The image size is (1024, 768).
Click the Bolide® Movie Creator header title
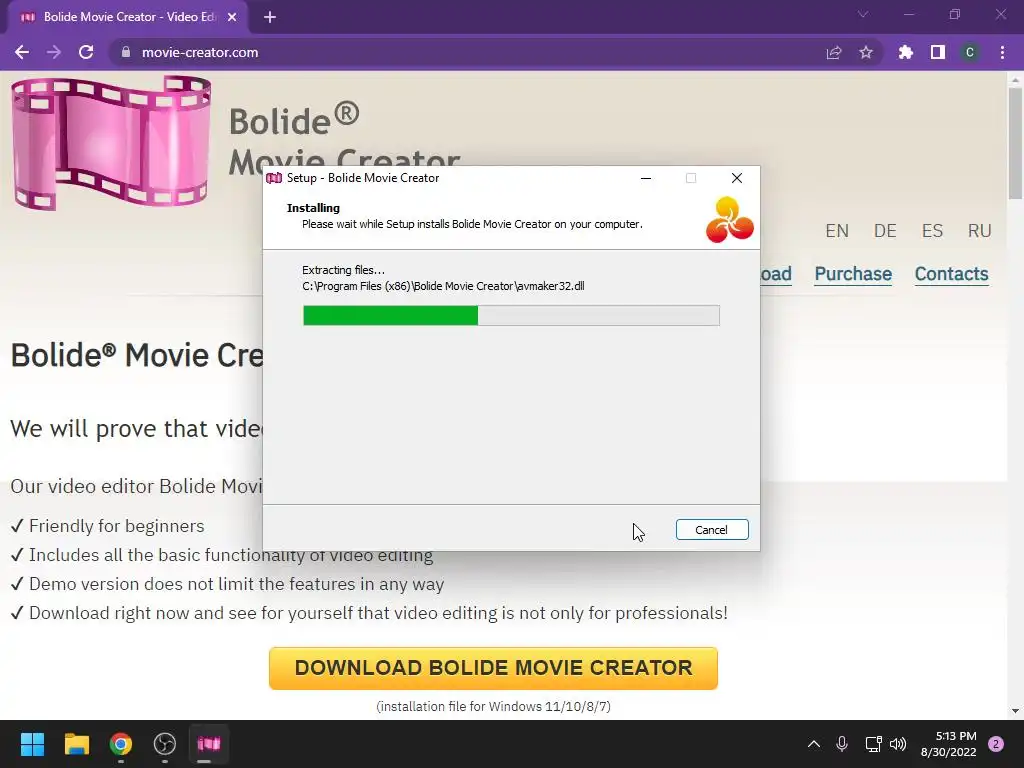344,140
